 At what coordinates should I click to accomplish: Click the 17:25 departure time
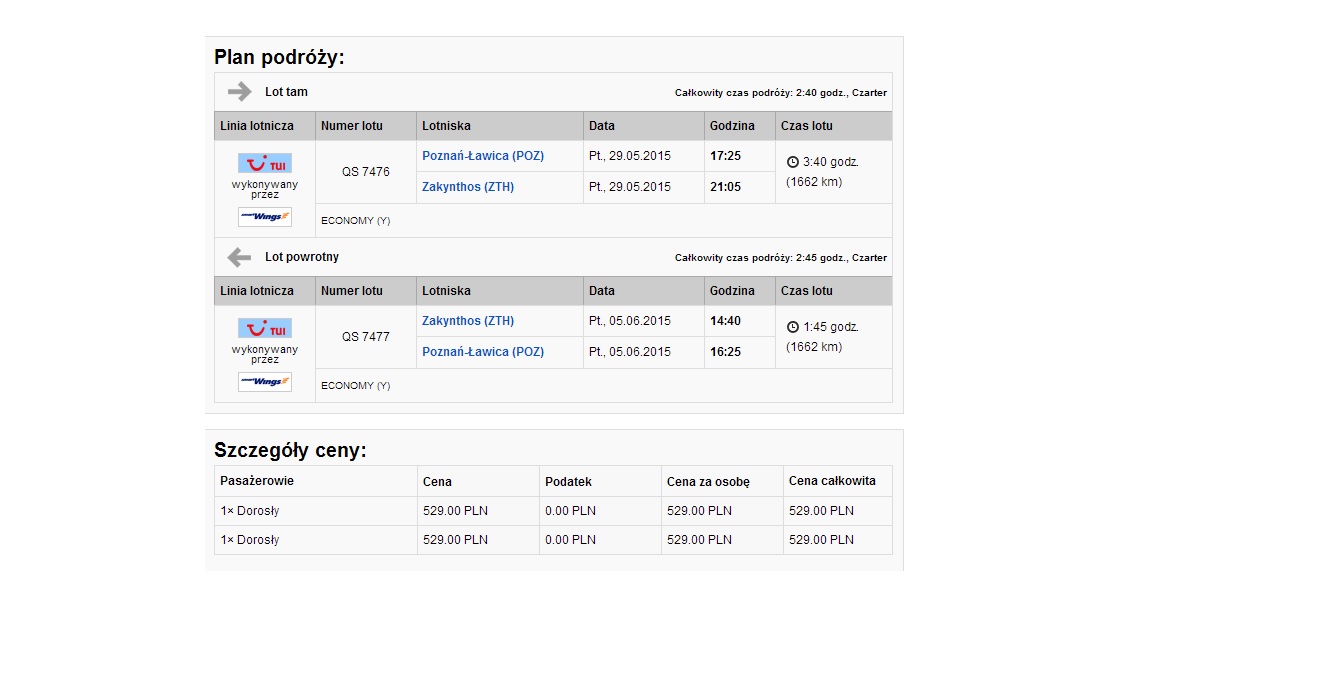click(726, 156)
